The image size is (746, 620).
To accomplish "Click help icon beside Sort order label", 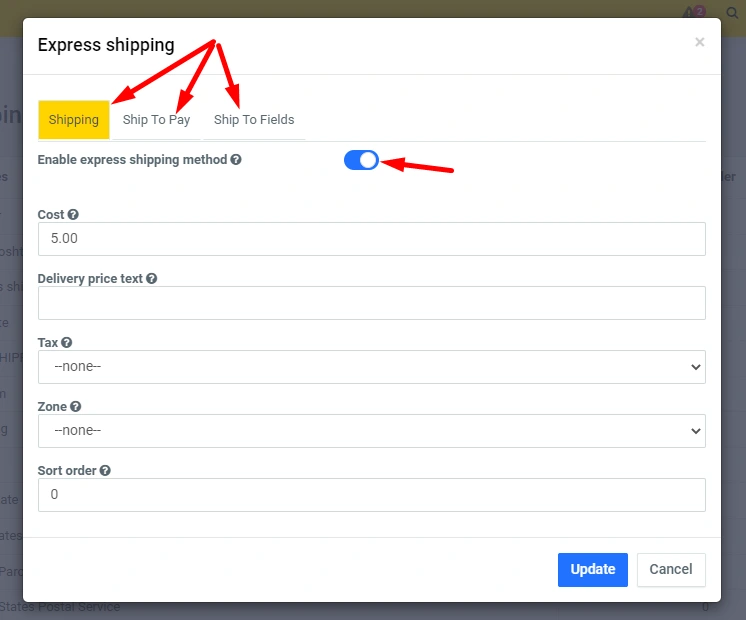I will click(105, 470).
